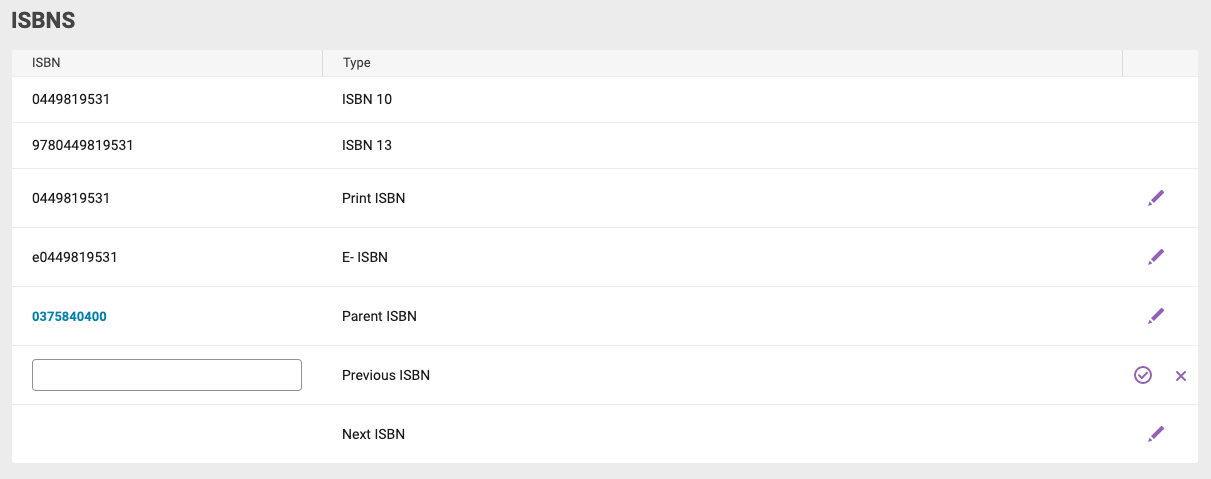Screen dimensions: 1211x479
Task: Open editing for the Parent ISBN row
Action: [1156, 316]
